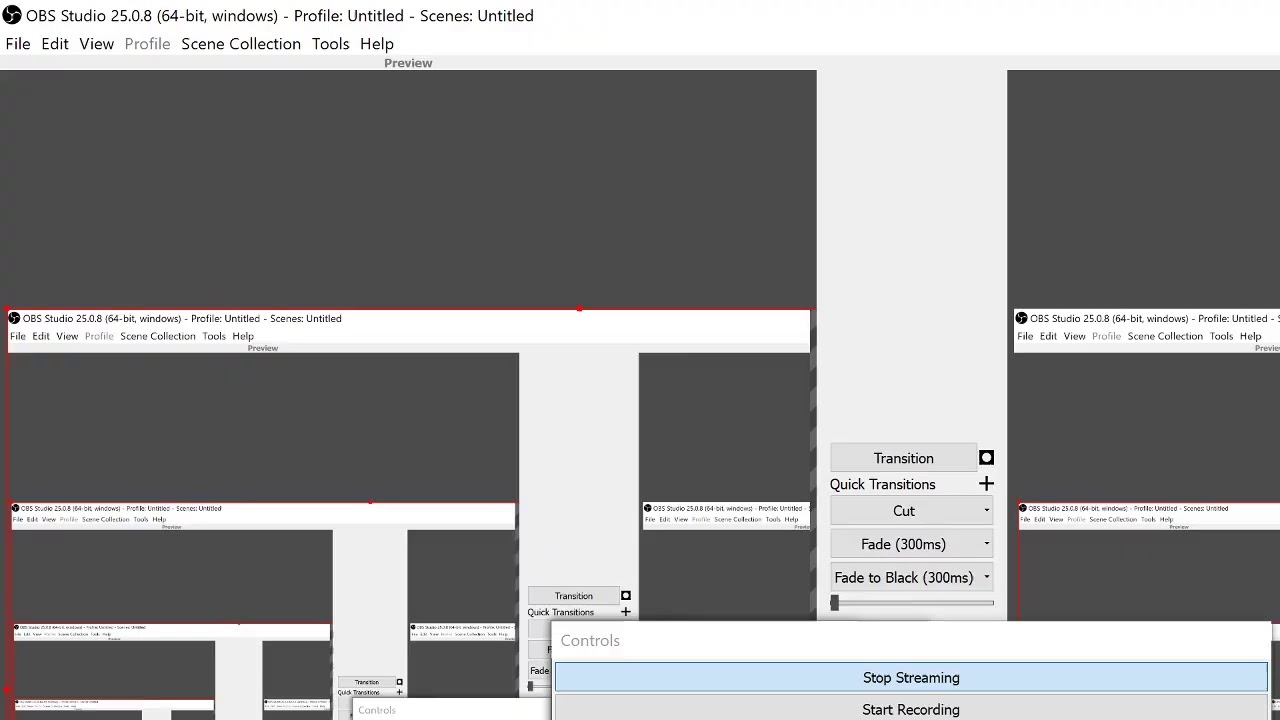Click the Quick Transitions label
This screenshot has width=1280, height=720.
(882, 484)
